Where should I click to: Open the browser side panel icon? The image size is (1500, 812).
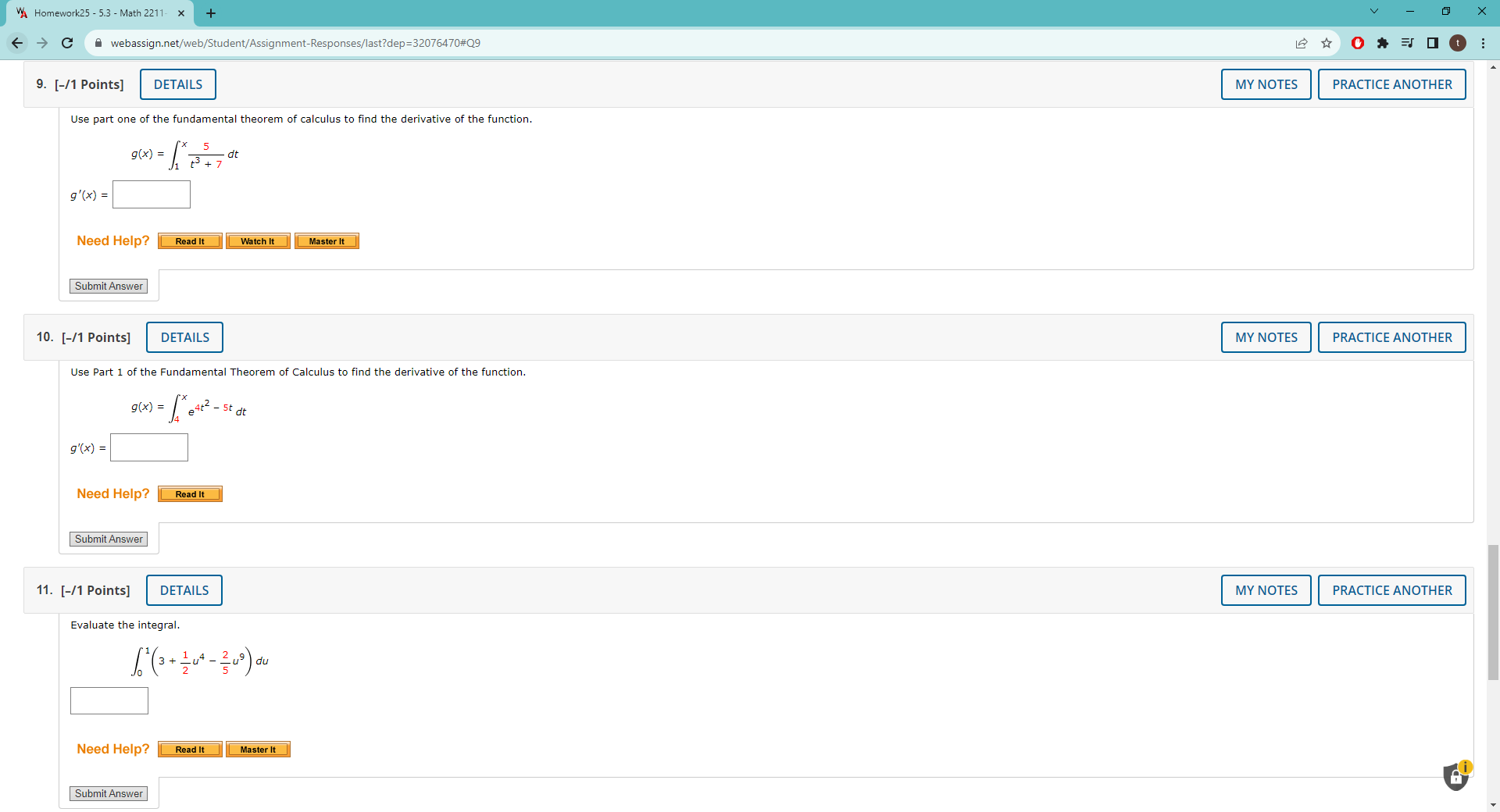click(1432, 43)
